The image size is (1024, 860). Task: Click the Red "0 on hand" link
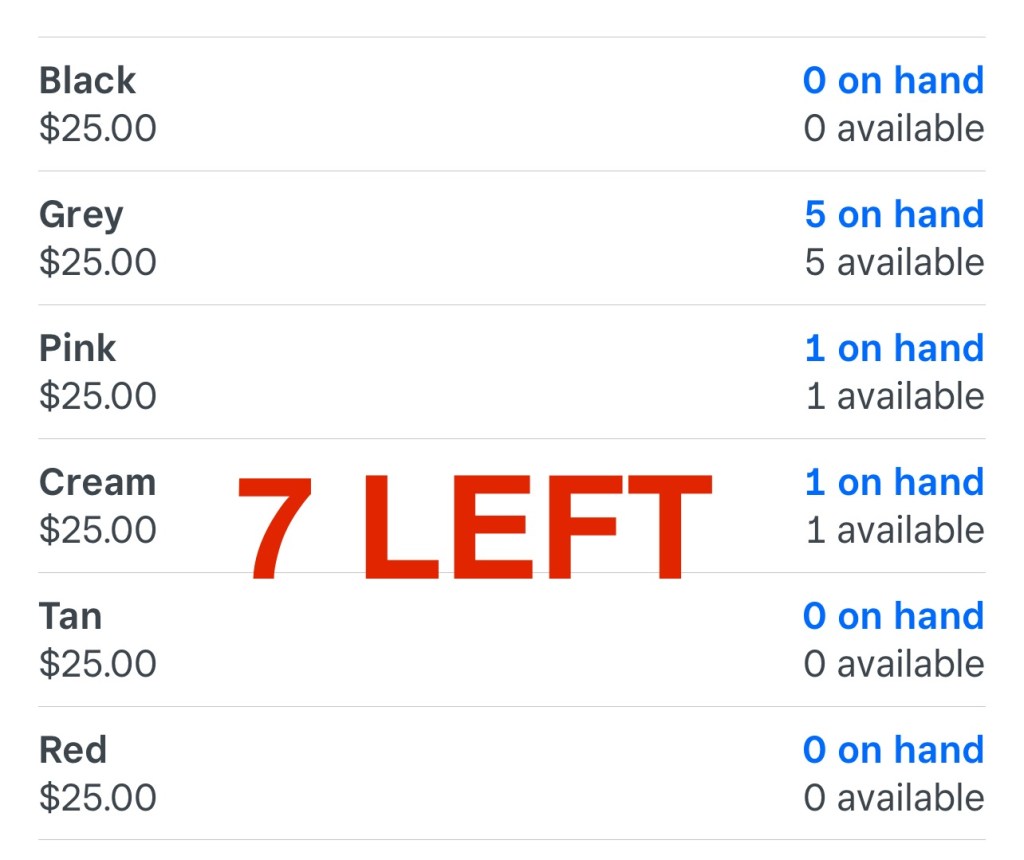tap(893, 751)
